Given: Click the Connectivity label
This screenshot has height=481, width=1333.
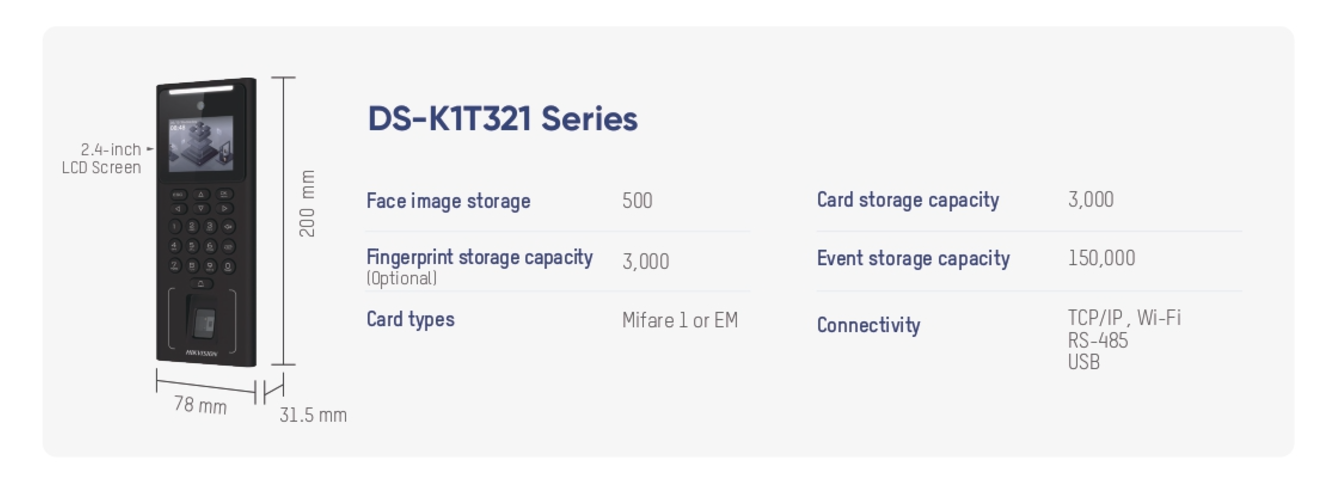Looking at the screenshot, I should 868,325.
